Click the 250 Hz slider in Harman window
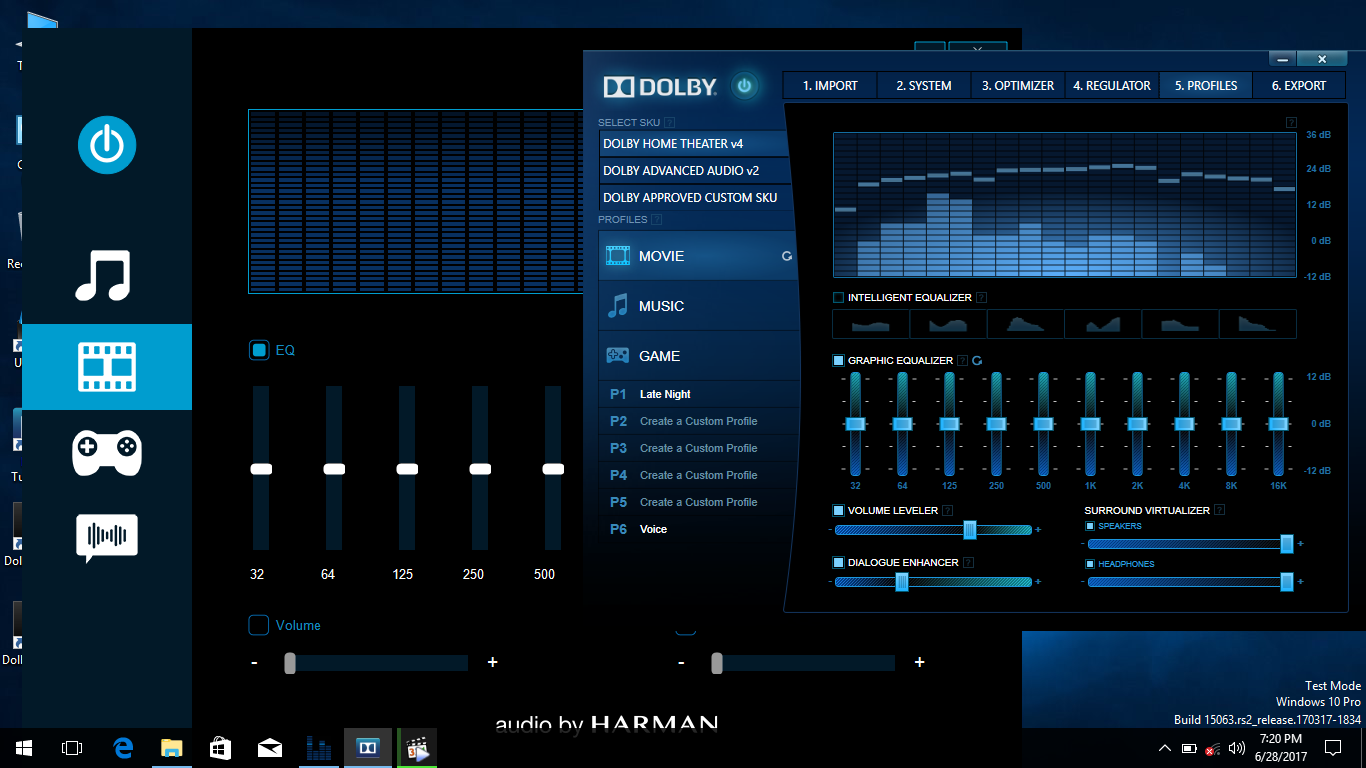This screenshot has width=1366, height=768. pyautogui.click(x=480, y=469)
